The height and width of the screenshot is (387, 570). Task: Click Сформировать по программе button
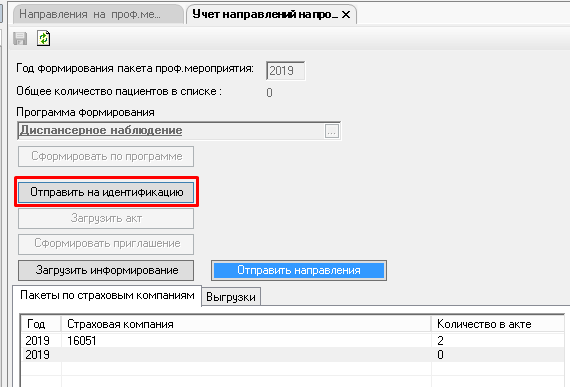pyautogui.click(x=106, y=156)
